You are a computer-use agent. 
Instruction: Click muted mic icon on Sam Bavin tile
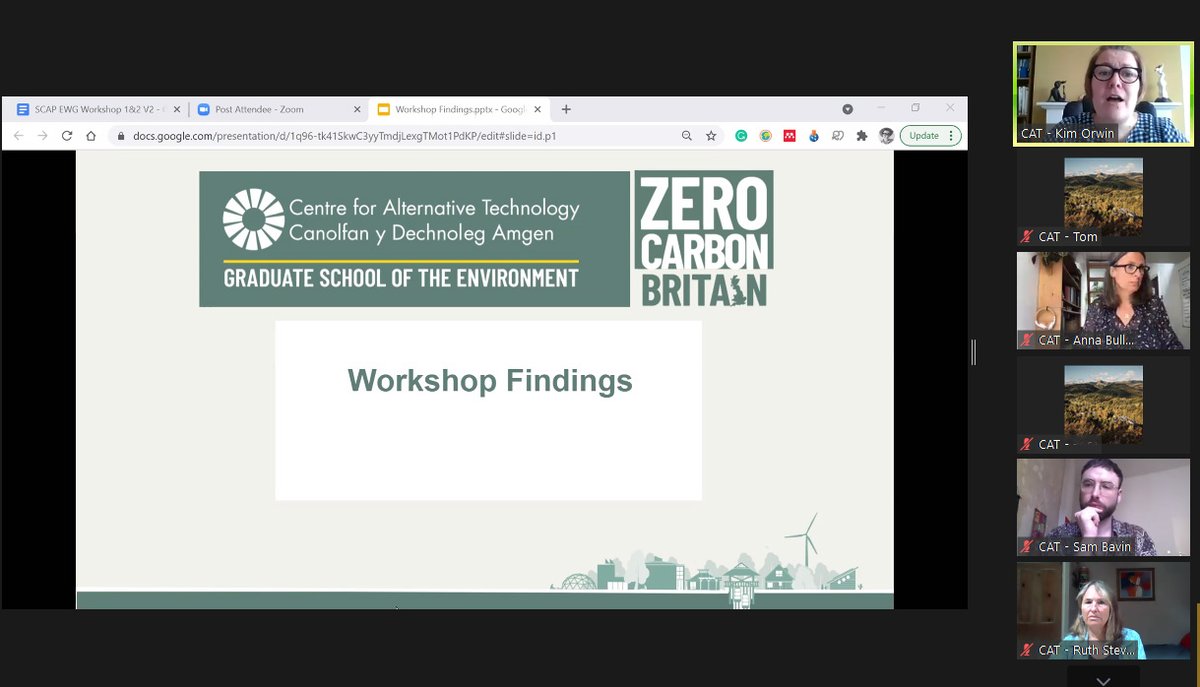(1027, 547)
